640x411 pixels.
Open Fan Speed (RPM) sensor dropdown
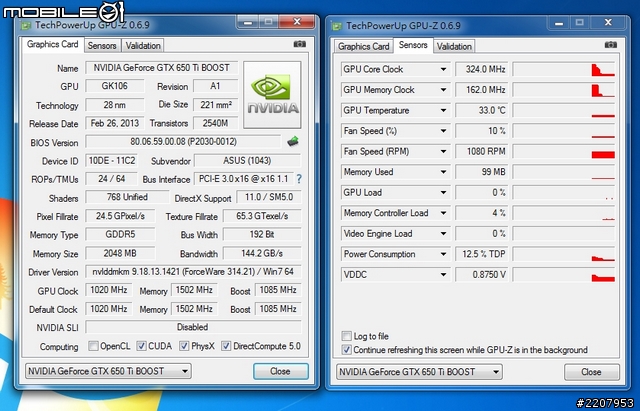443,151
